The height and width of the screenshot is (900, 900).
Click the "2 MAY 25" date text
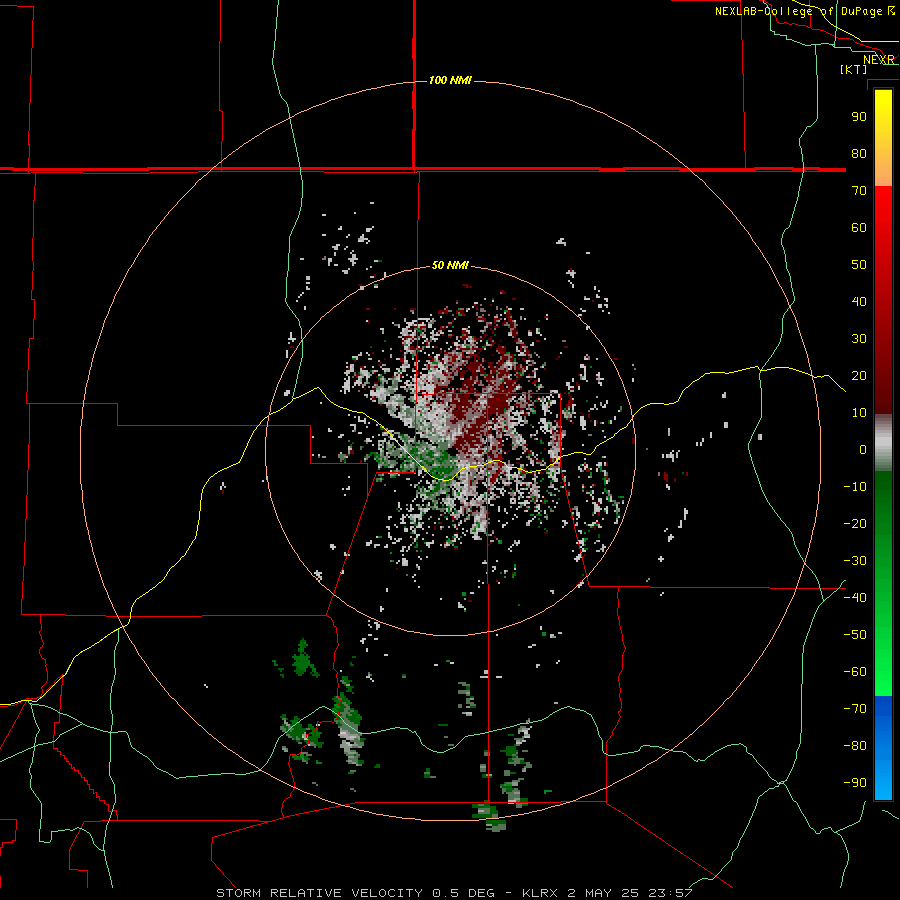pos(604,893)
